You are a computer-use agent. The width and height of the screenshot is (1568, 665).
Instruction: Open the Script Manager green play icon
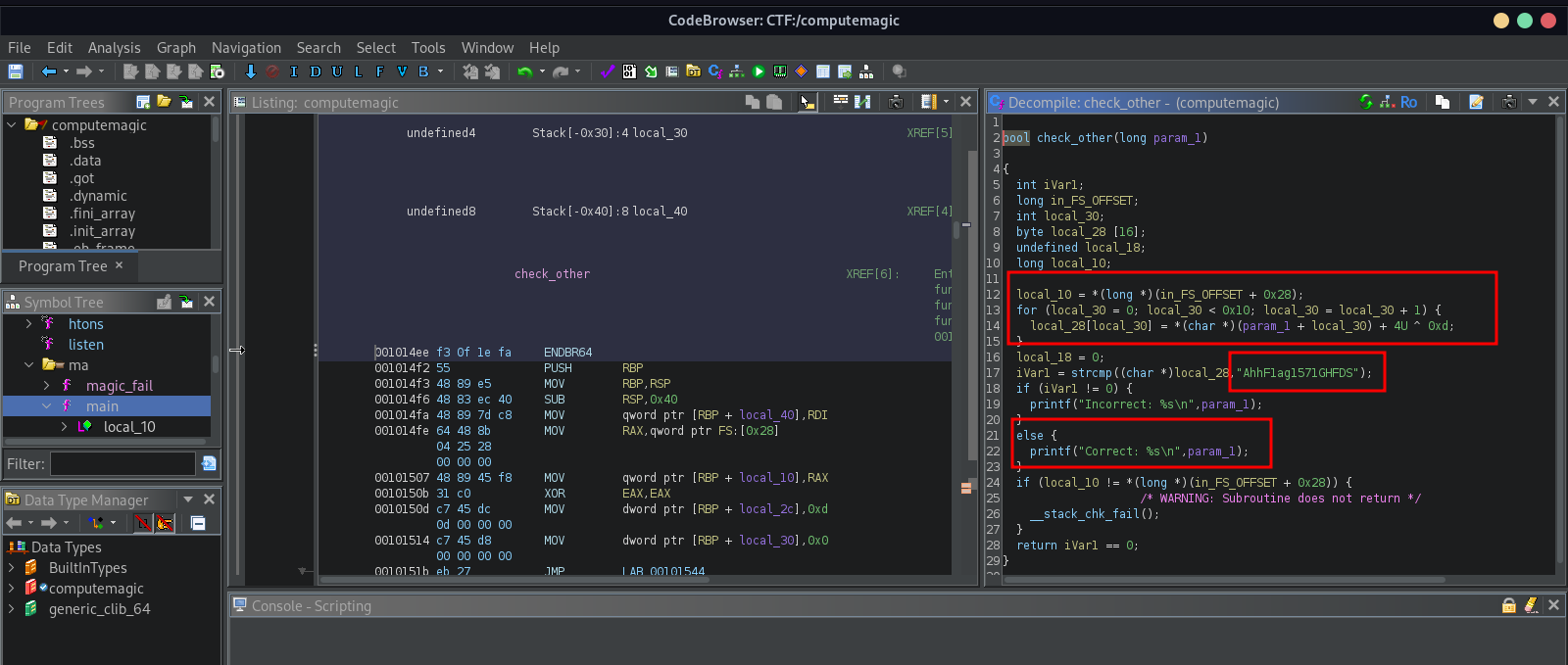[758, 71]
